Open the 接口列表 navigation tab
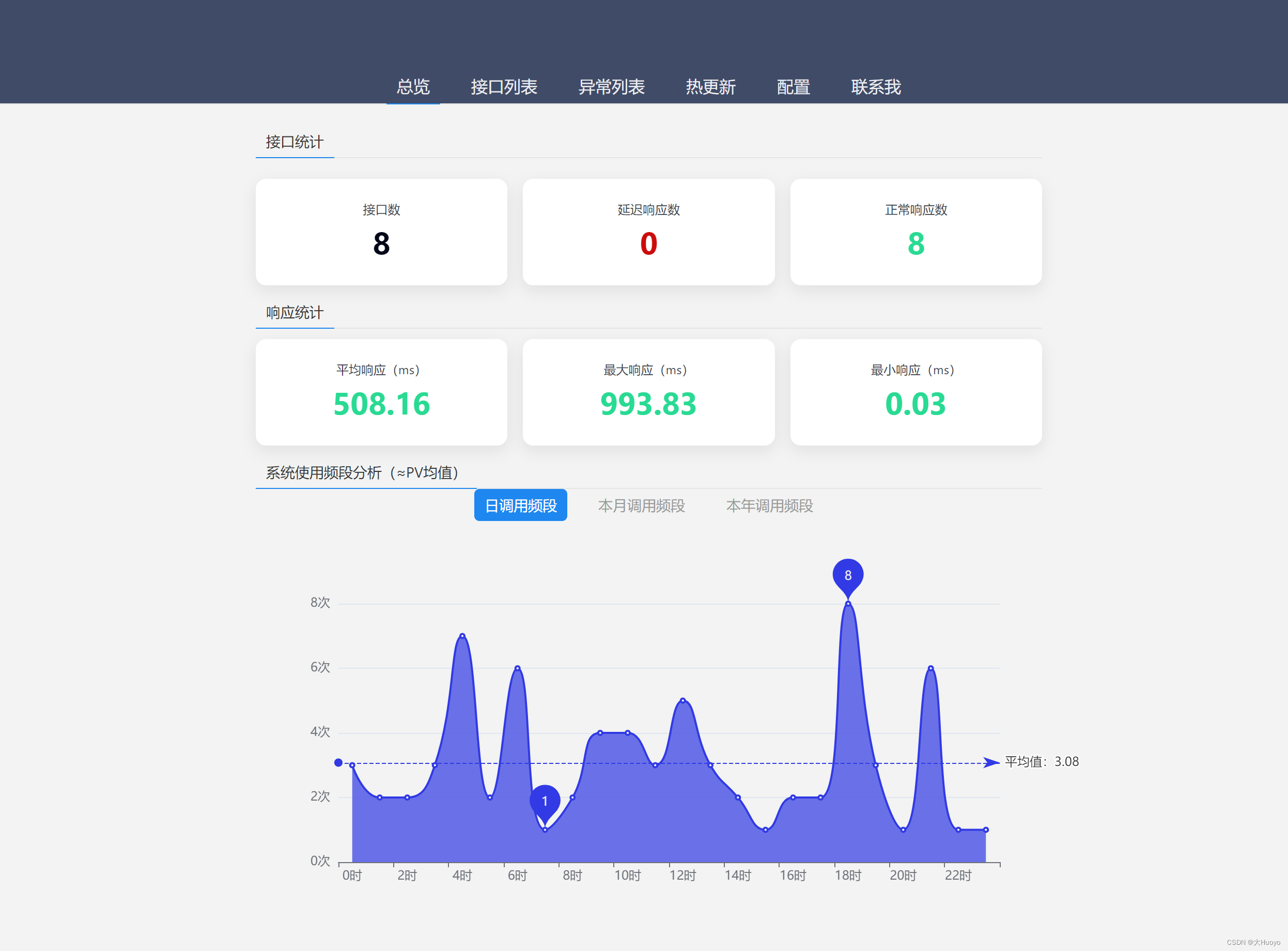This screenshot has width=1288, height=951. point(504,87)
